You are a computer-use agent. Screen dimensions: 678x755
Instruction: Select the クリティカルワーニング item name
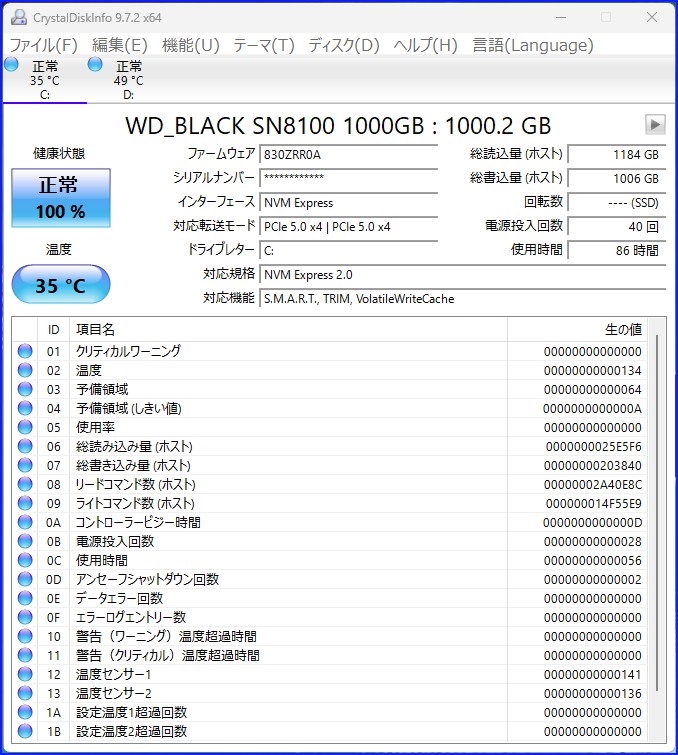[x=129, y=351]
